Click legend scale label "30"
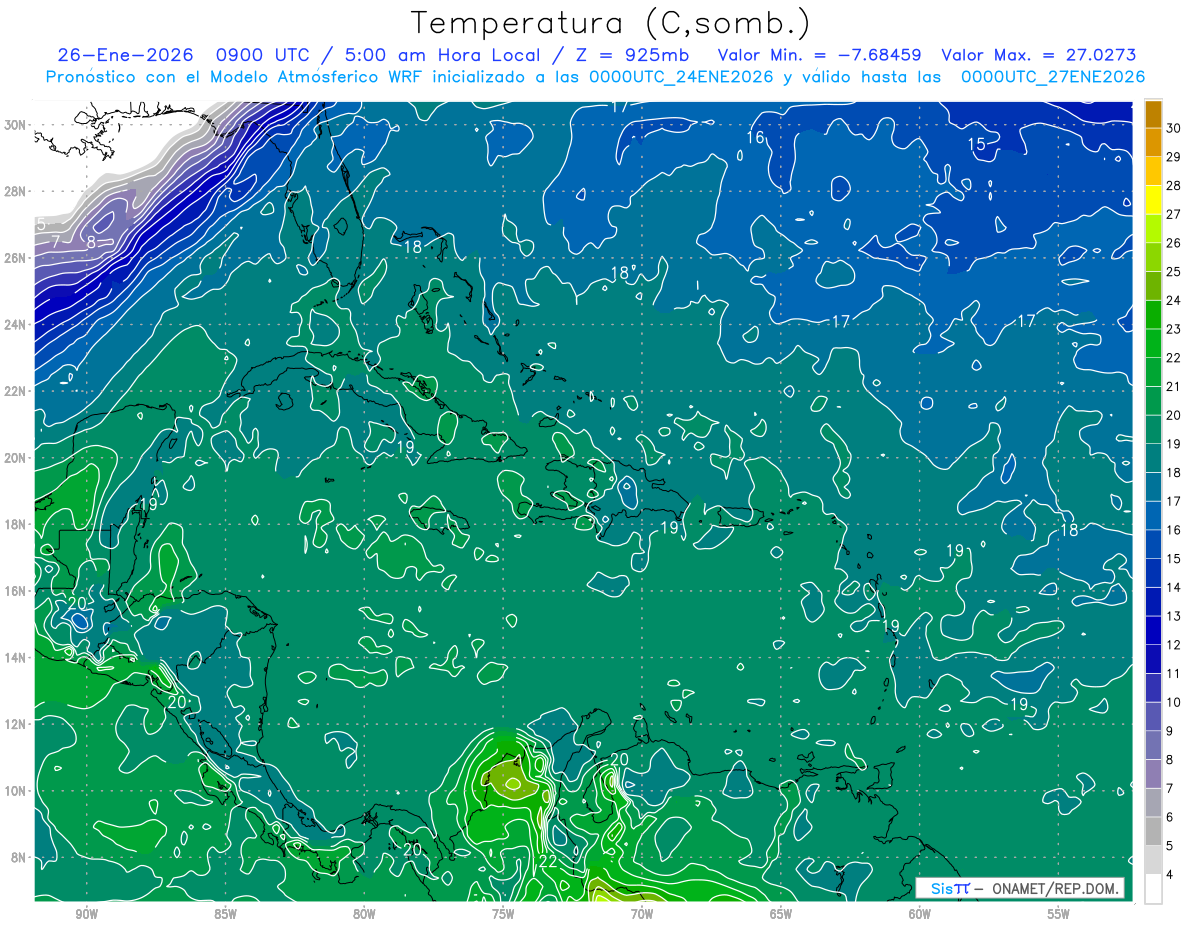 tap(1173, 128)
